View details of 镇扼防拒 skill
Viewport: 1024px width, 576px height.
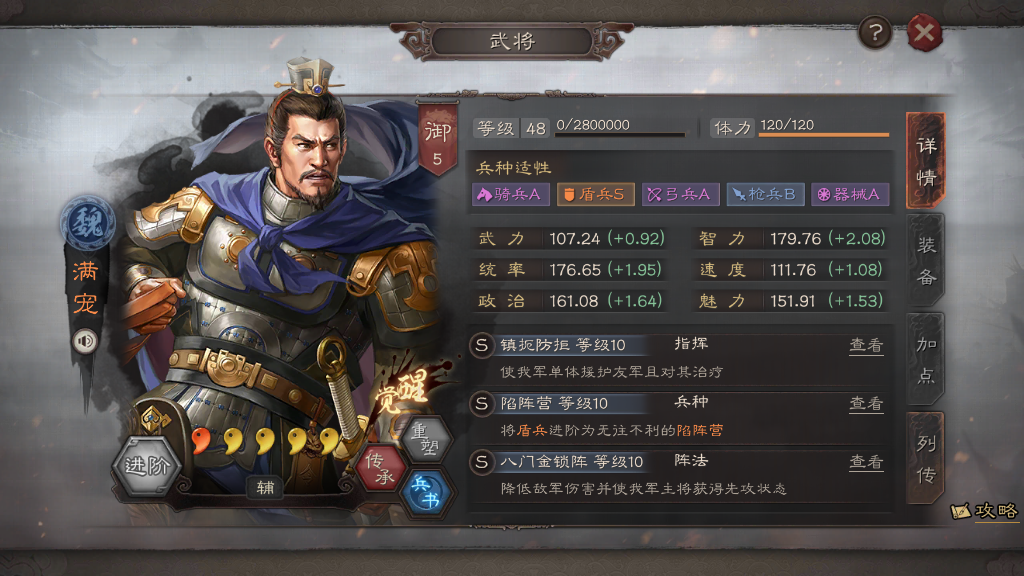pyautogui.click(x=866, y=345)
